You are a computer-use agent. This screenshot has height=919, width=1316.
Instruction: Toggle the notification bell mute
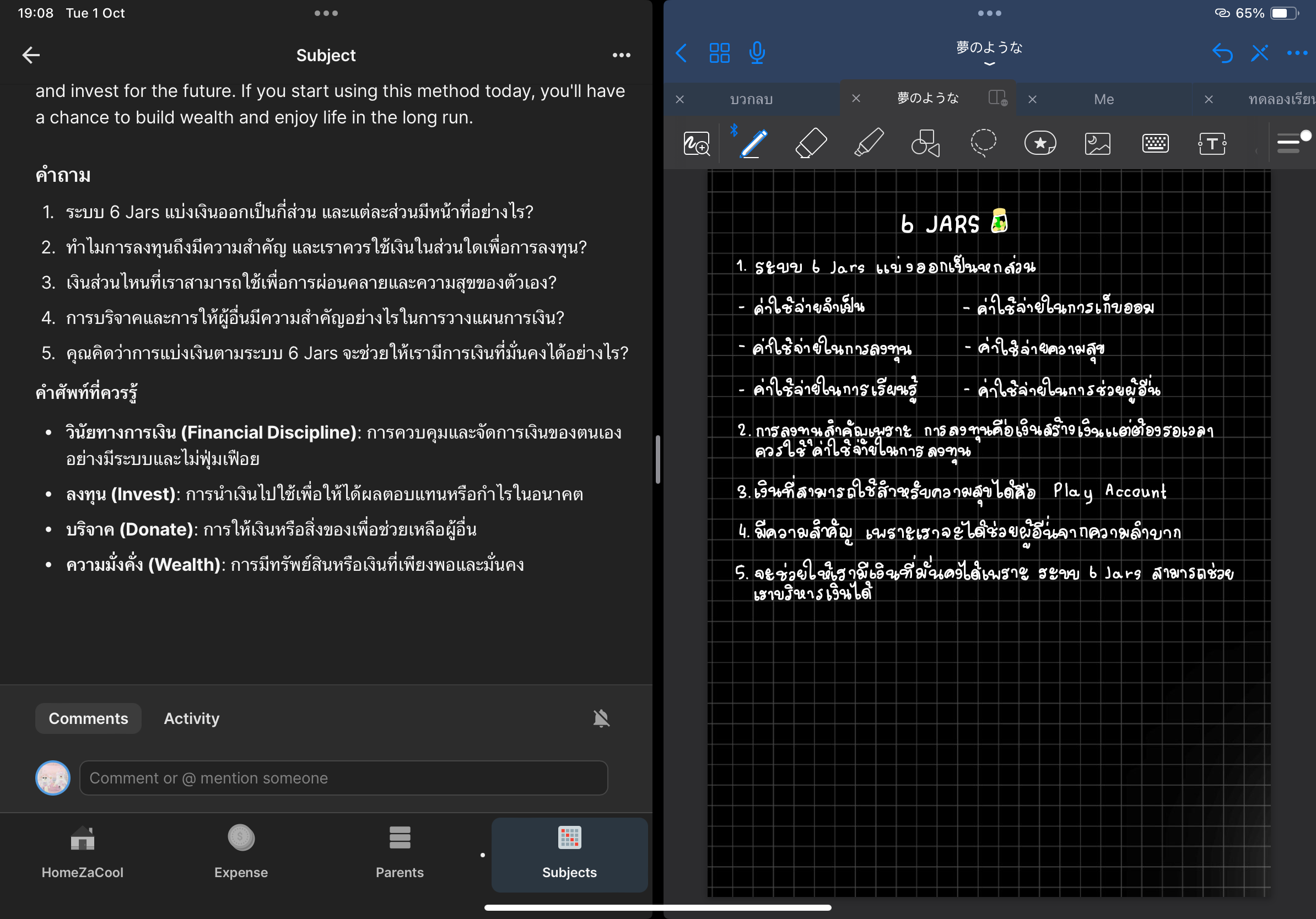tap(601, 718)
